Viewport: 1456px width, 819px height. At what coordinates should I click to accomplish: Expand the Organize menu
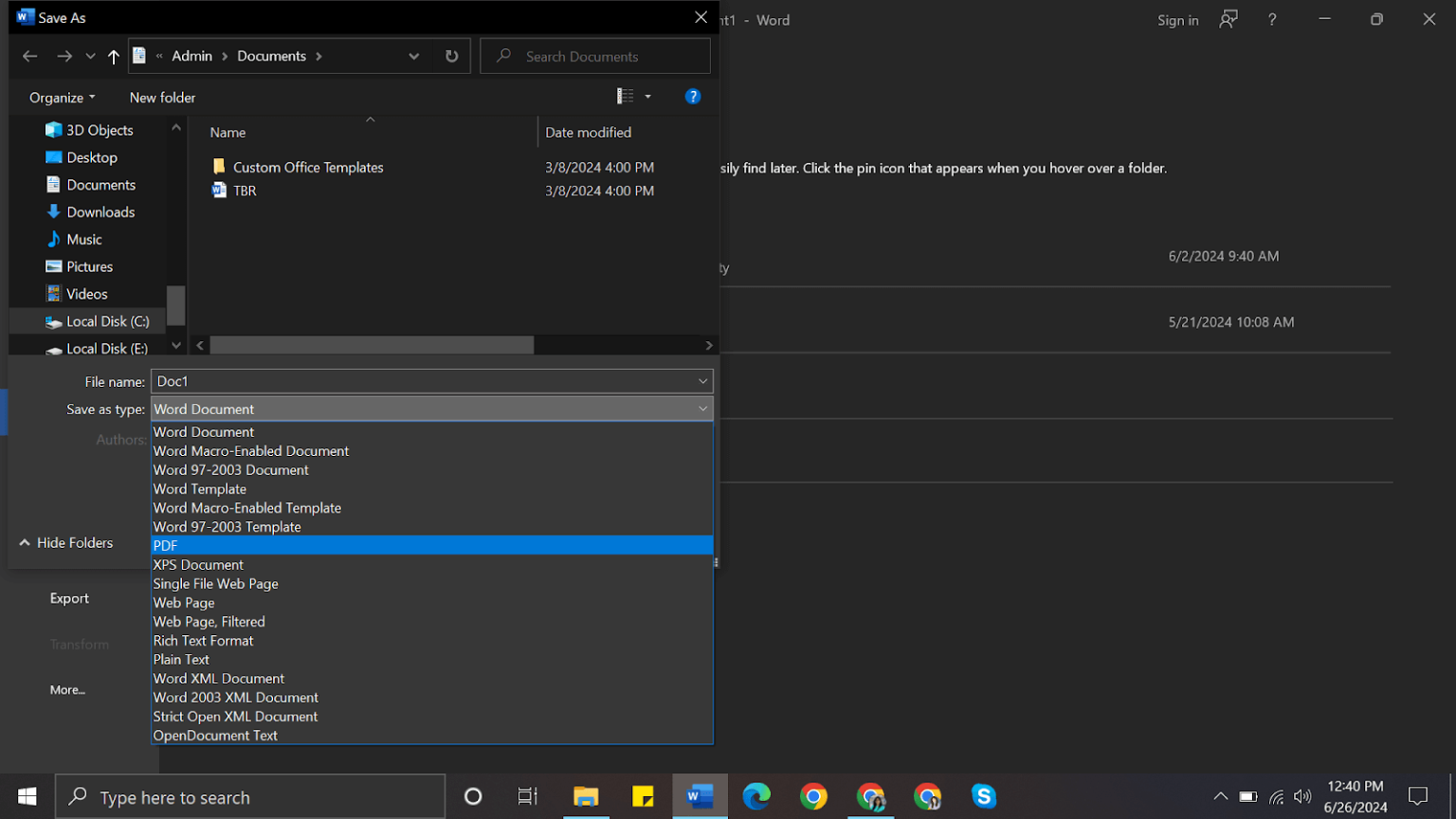61,97
